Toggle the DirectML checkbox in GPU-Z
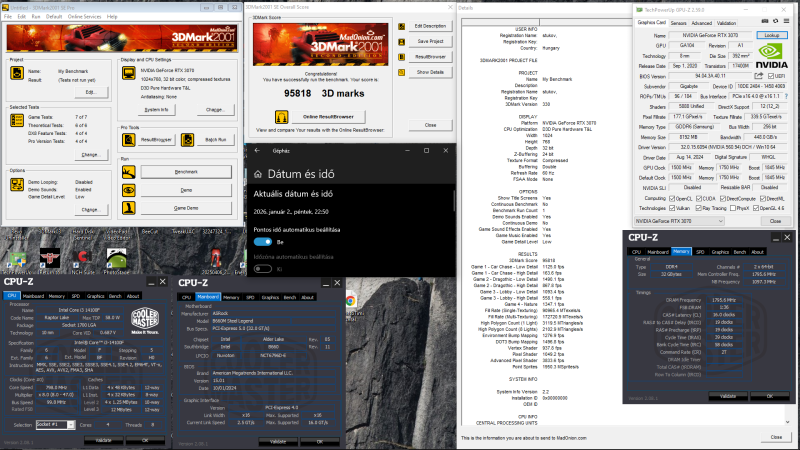 tap(763, 198)
